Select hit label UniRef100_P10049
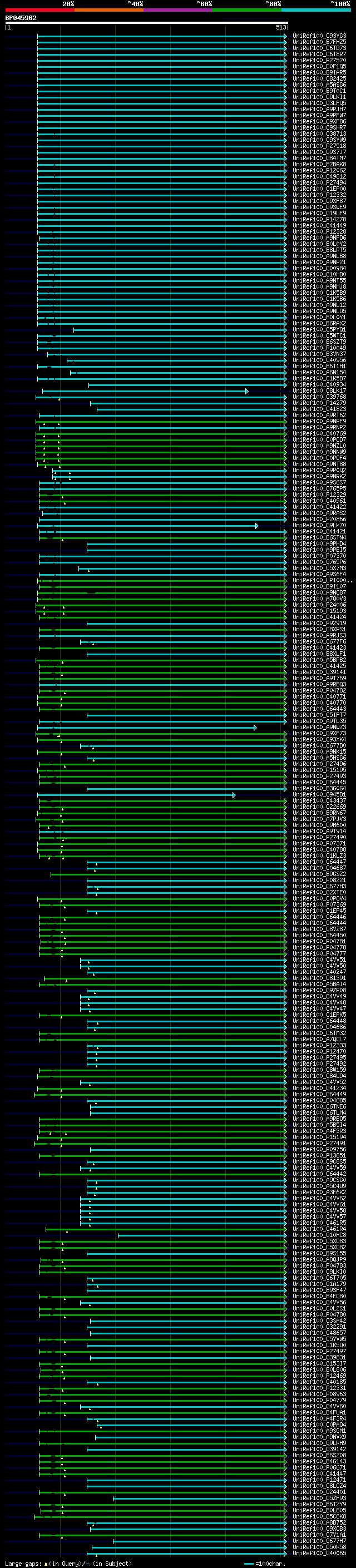Viewport: 356px width, 1568px height. [319, 348]
